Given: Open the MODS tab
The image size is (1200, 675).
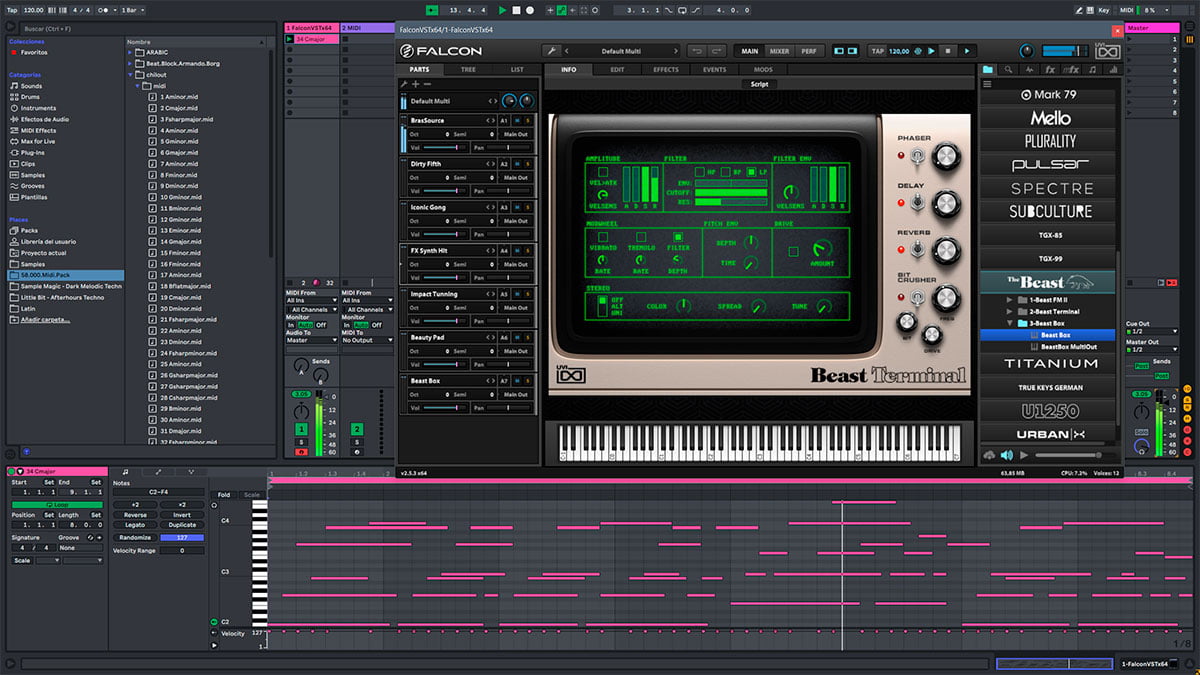Looking at the screenshot, I should 763,70.
